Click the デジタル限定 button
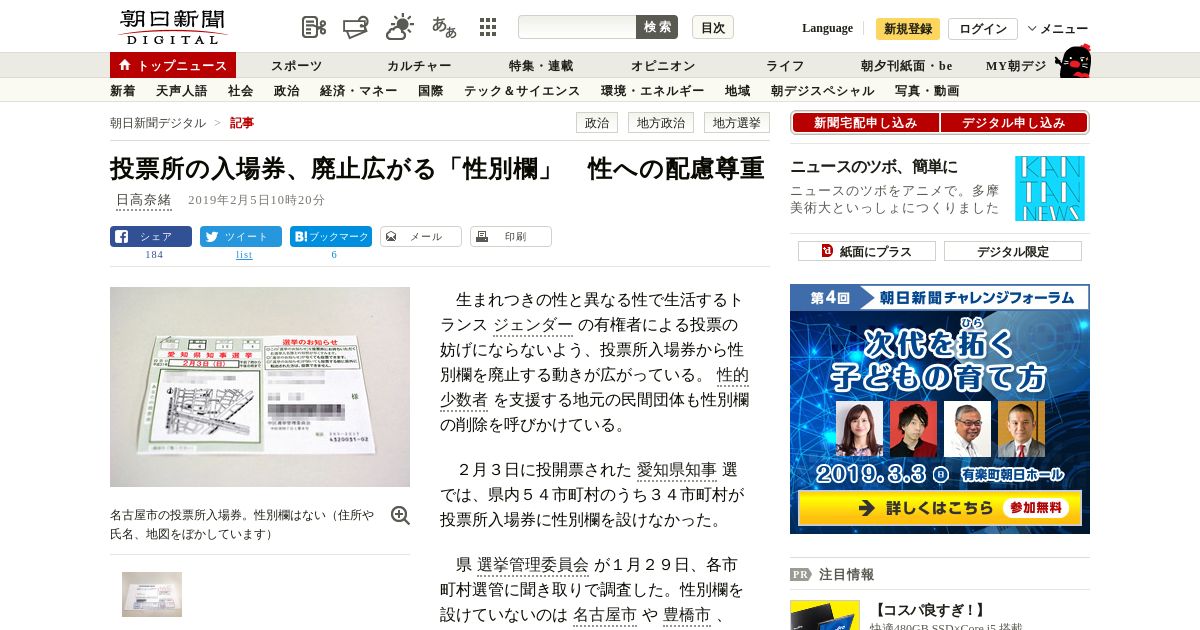Viewport: 1200px width, 630px height. [x=1013, y=251]
